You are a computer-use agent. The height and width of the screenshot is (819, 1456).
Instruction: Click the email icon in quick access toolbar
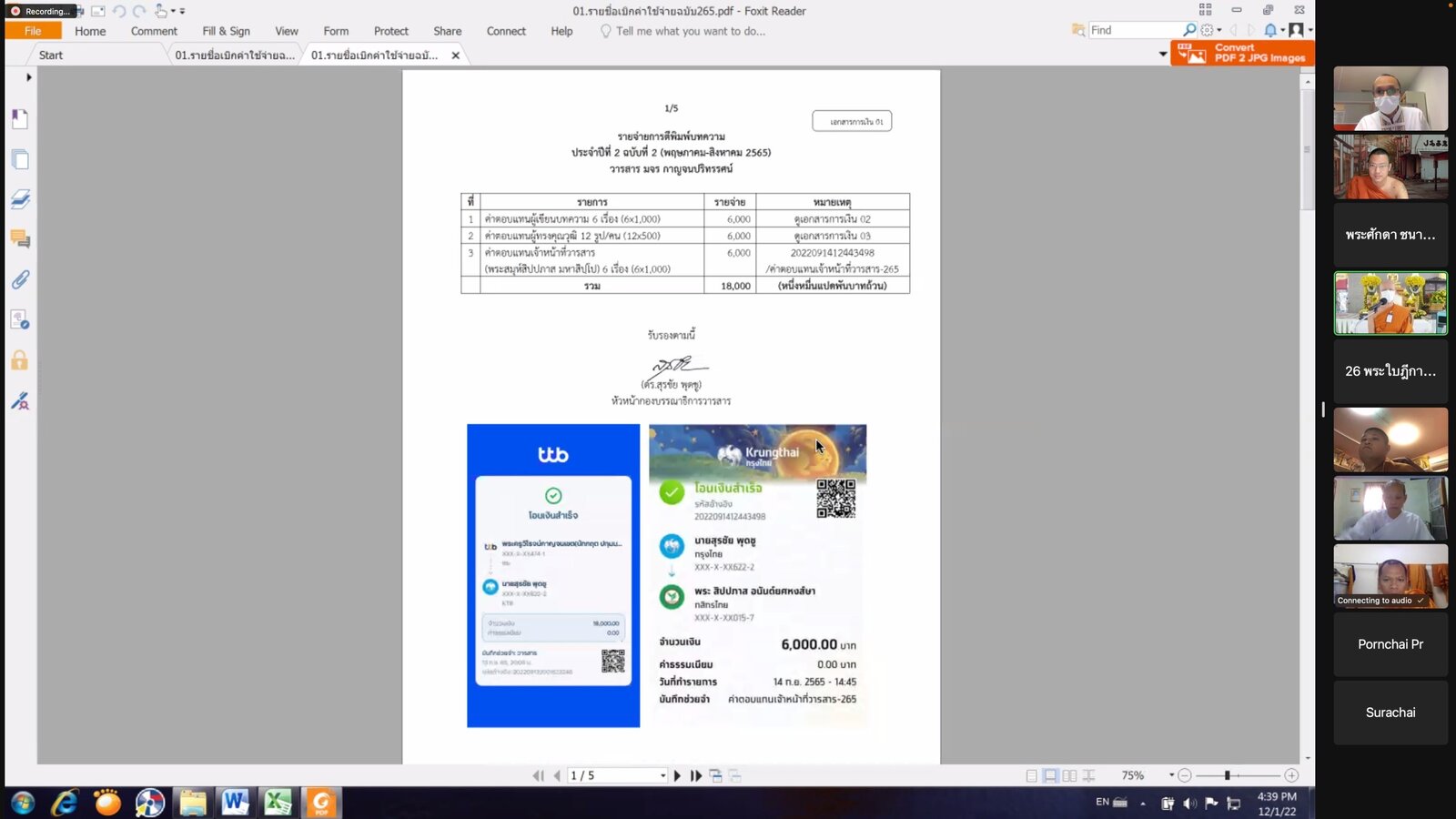[x=98, y=11]
